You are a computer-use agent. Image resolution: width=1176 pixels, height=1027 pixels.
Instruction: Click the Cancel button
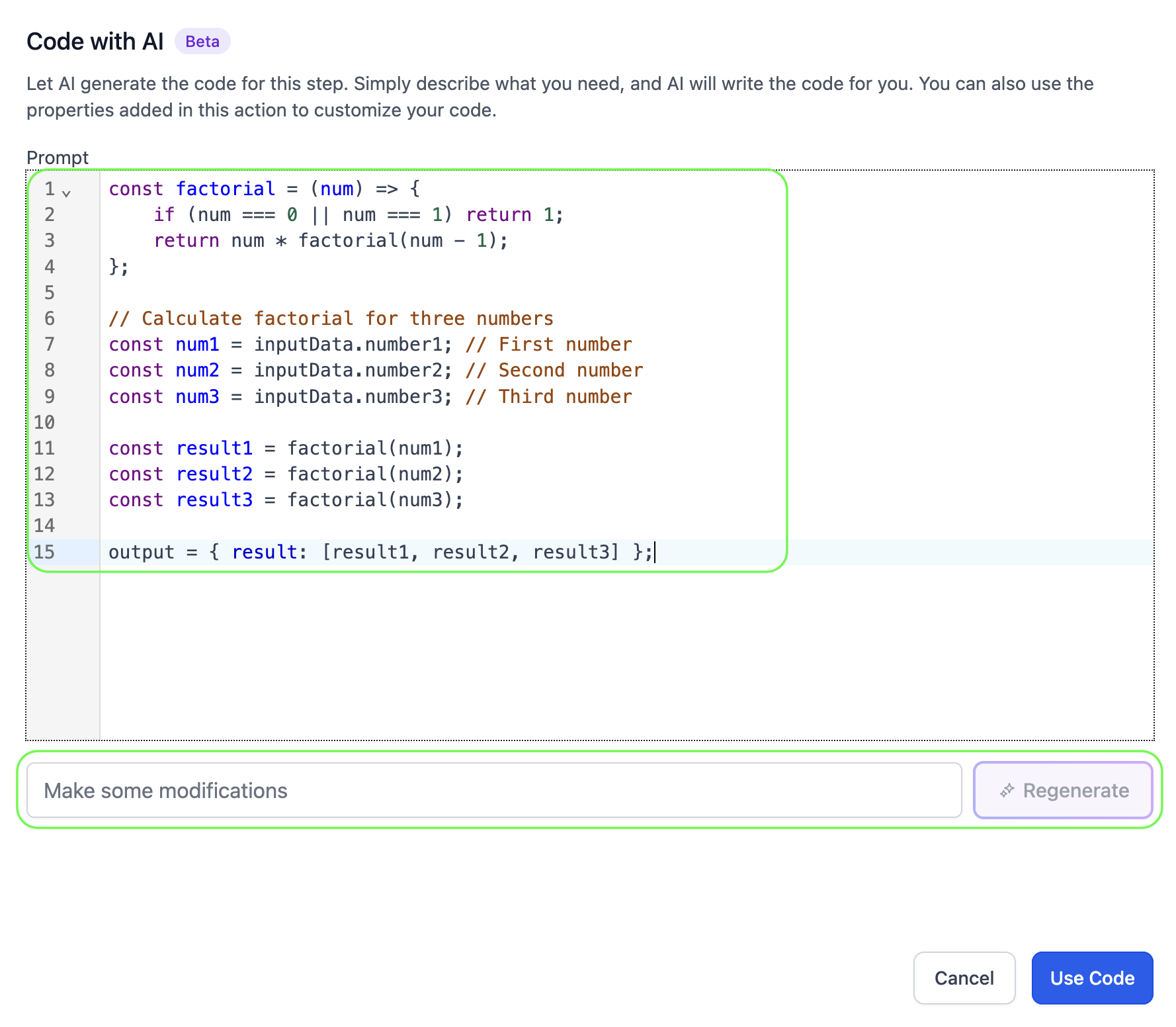[964, 977]
